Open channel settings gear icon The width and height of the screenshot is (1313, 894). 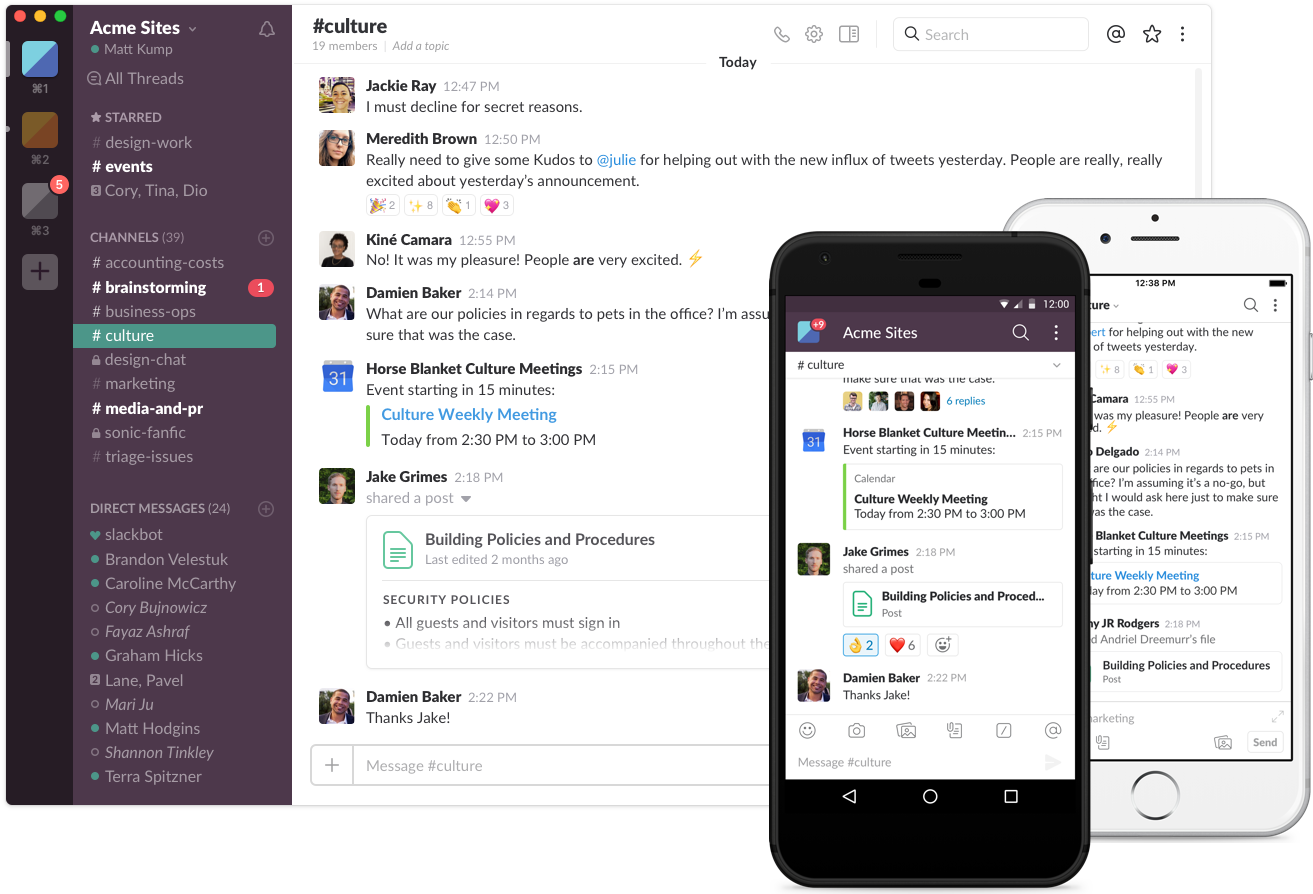click(x=814, y=34)
